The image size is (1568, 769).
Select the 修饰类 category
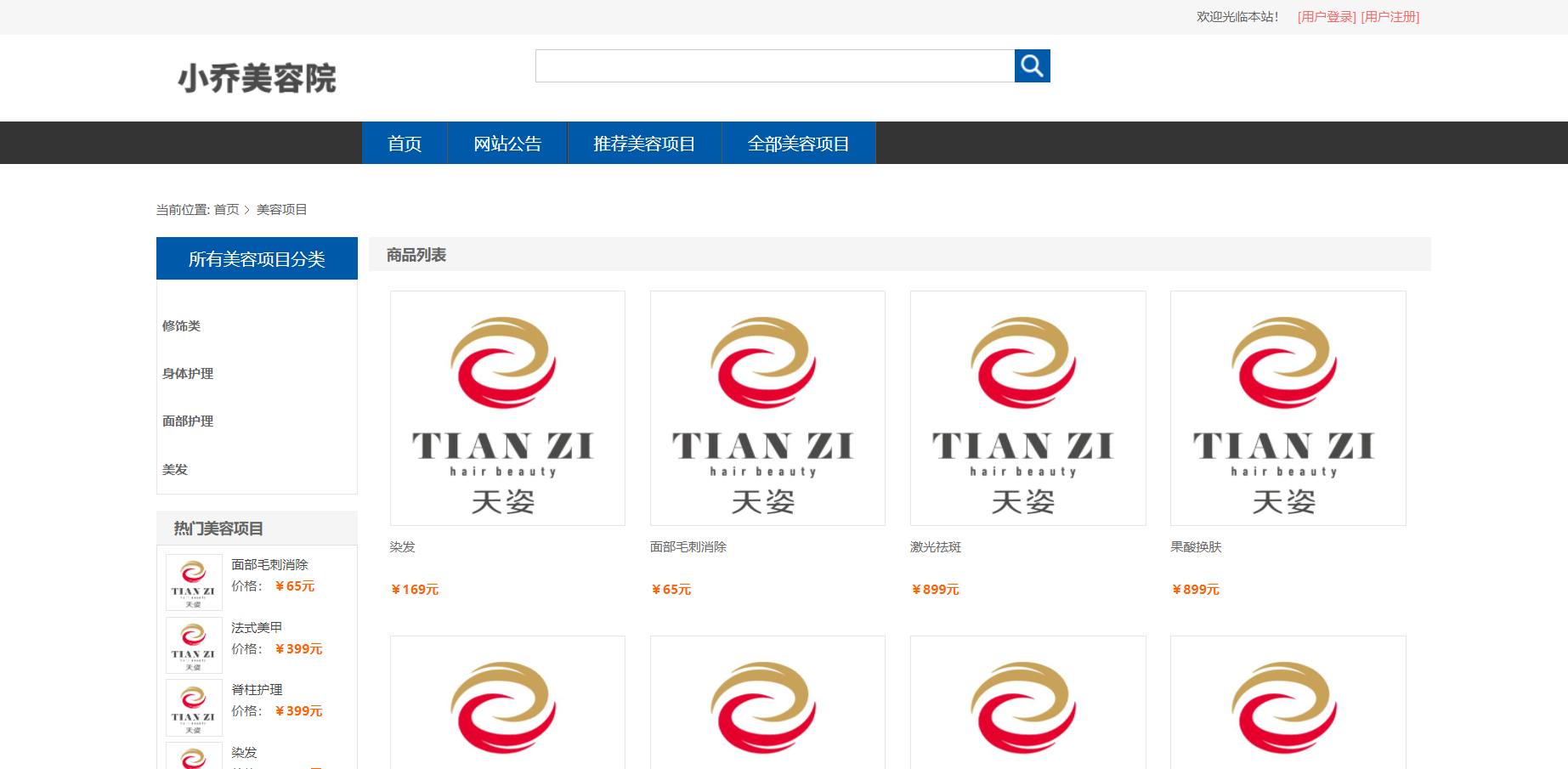point(182,326)
